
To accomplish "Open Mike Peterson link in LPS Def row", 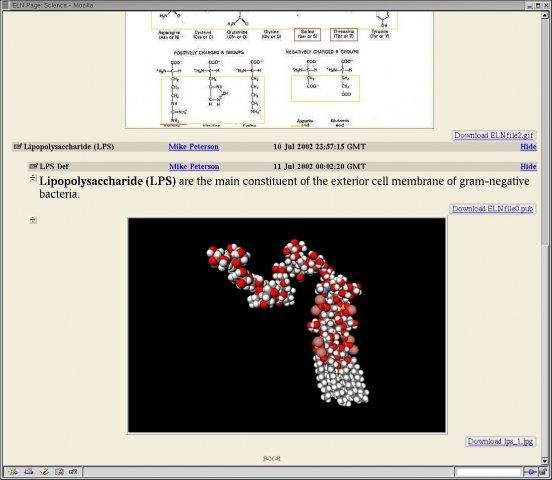I will 194,166.
